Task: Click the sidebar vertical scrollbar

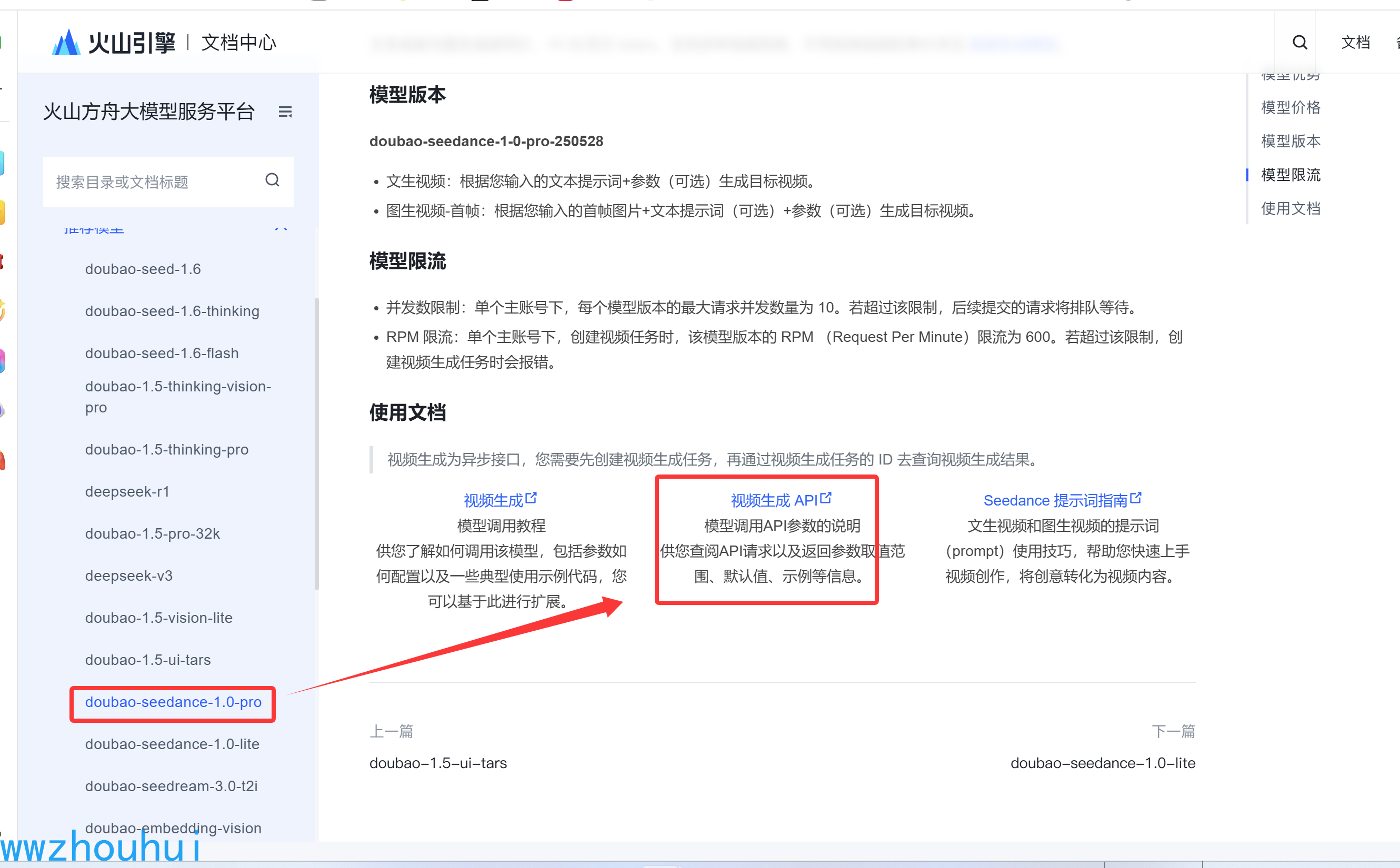Action: coord(316,444)
